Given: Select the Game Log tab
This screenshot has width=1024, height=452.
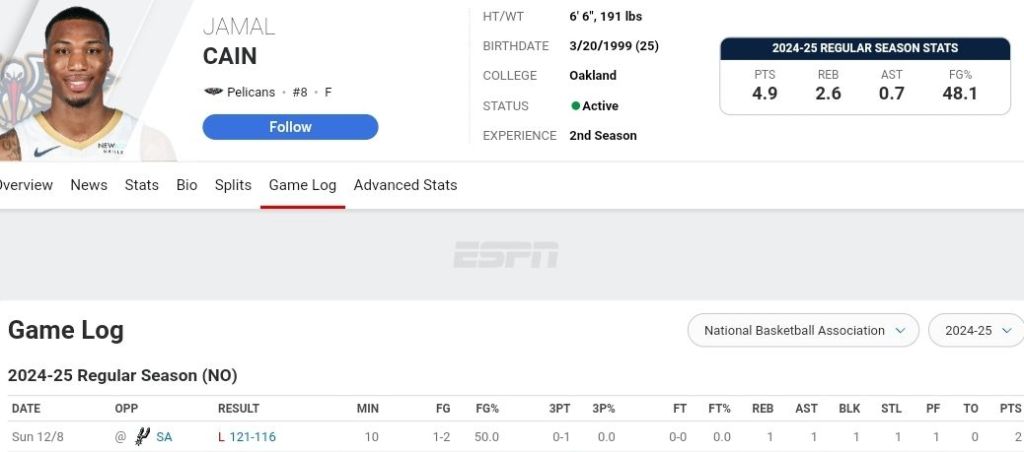Looking at the screenshot, I should (302, 185).
